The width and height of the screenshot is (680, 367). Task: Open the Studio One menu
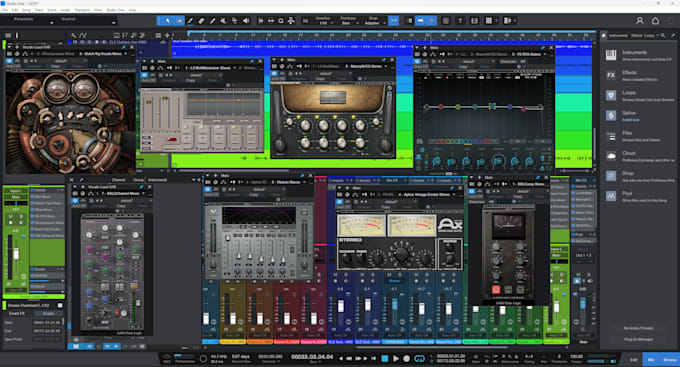[x=115, y=10]
